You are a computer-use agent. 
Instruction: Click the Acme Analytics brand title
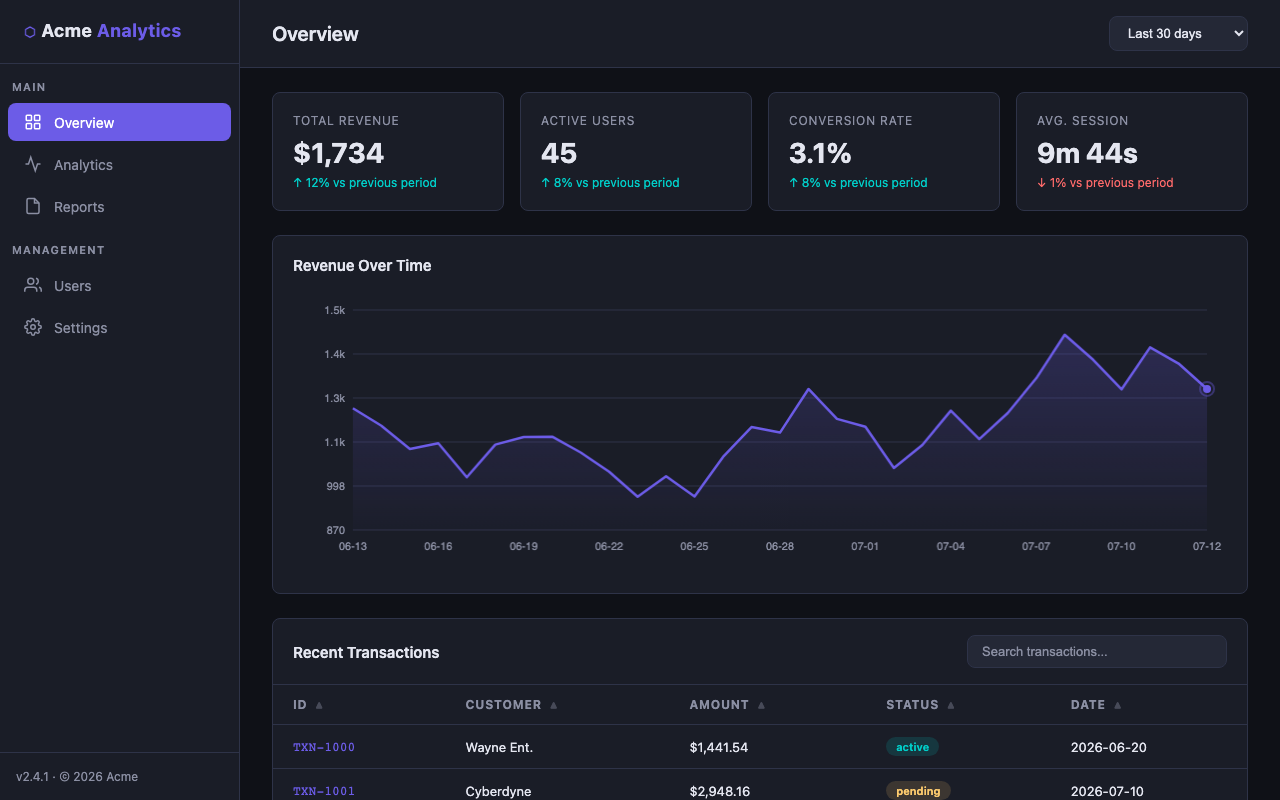111,31
